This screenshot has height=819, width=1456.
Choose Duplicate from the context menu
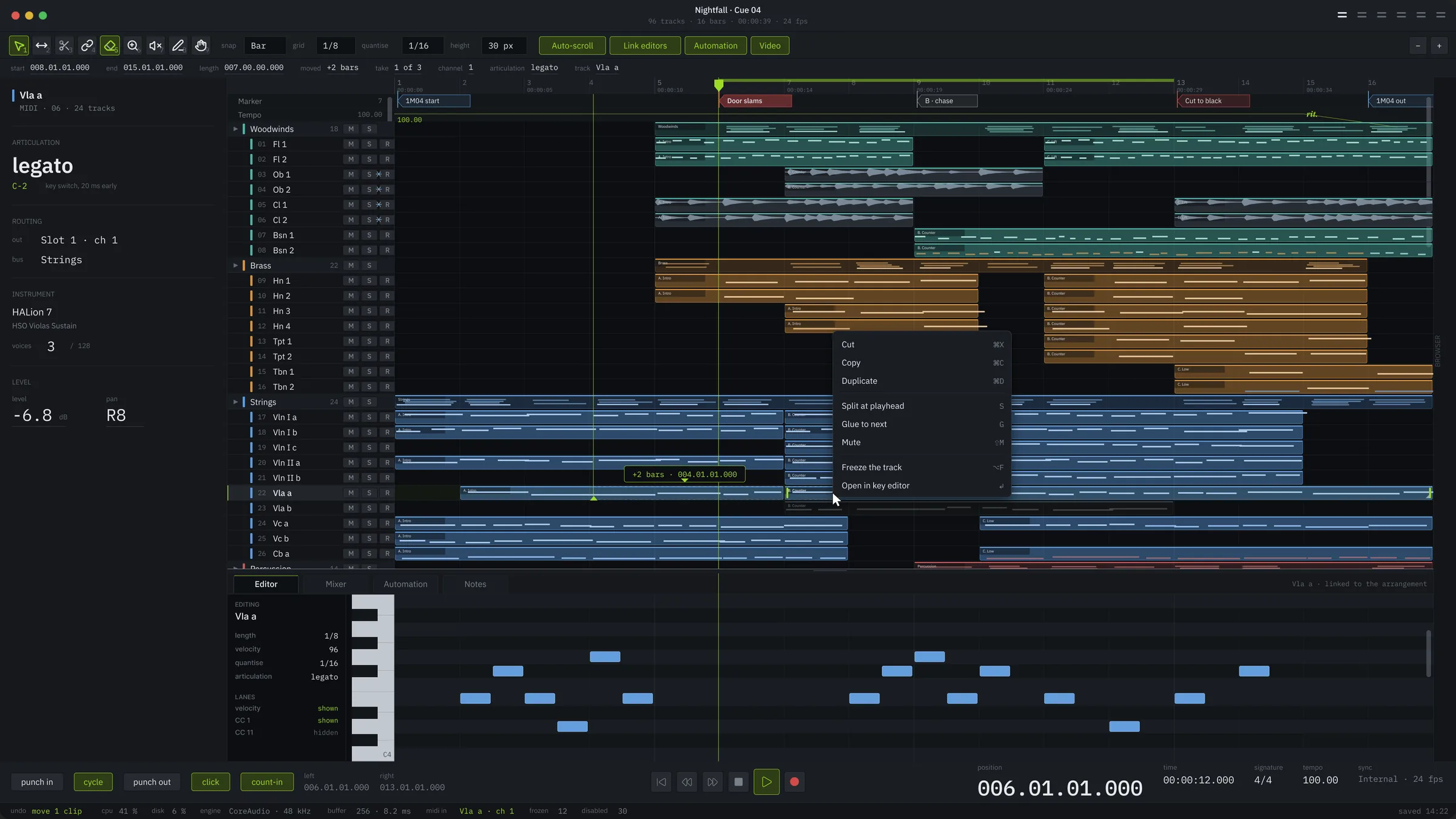pos(922,381)
